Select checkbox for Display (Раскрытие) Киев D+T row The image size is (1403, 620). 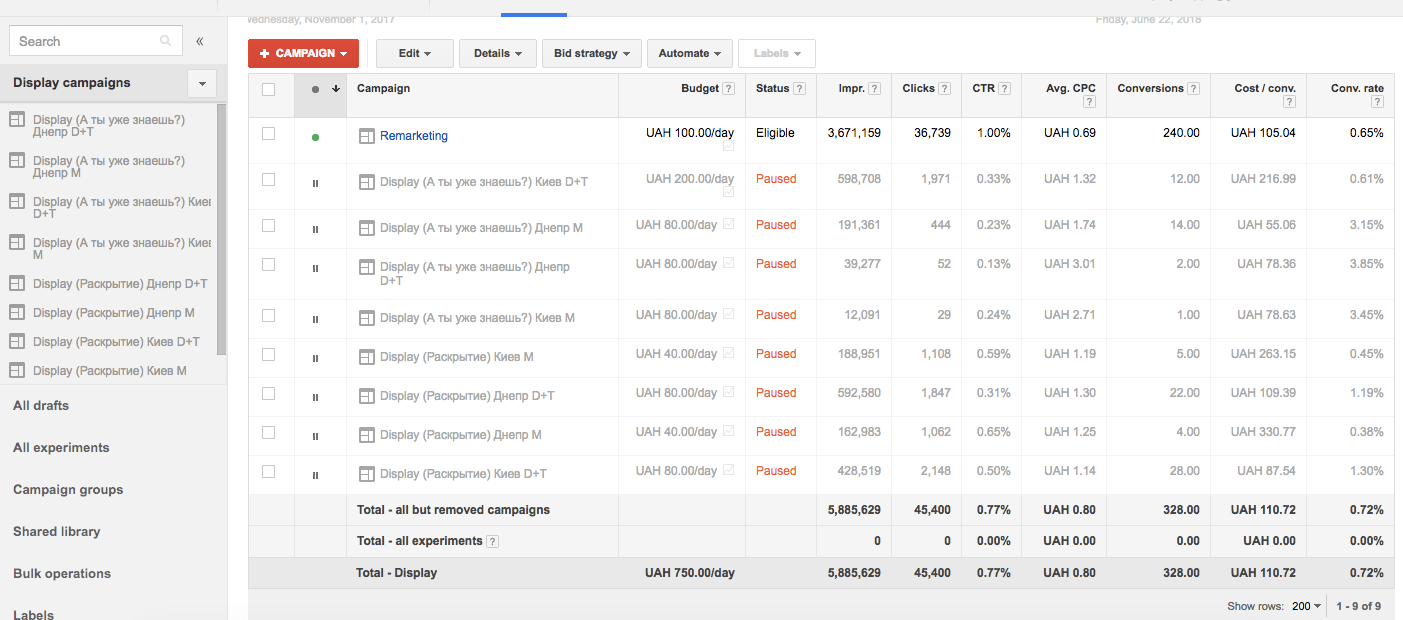click(268, 471)
